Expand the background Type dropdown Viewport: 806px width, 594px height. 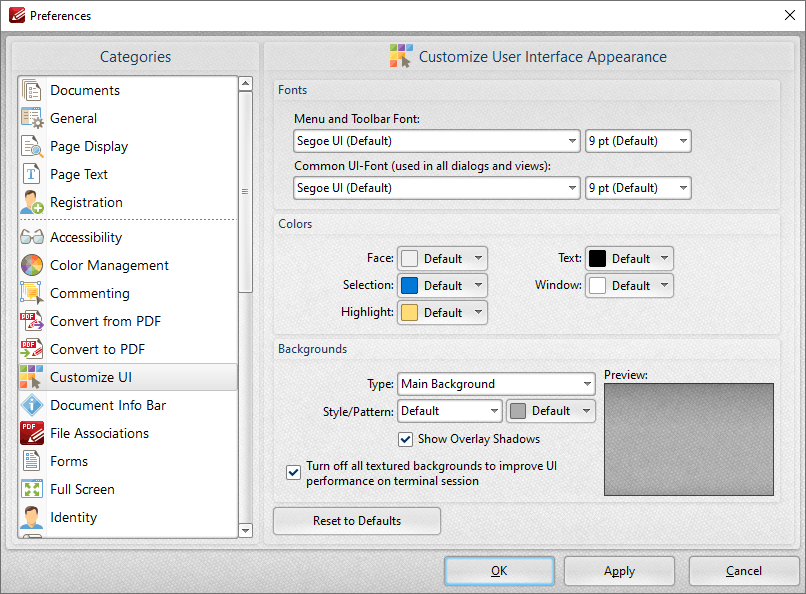(x=496, y=384)
